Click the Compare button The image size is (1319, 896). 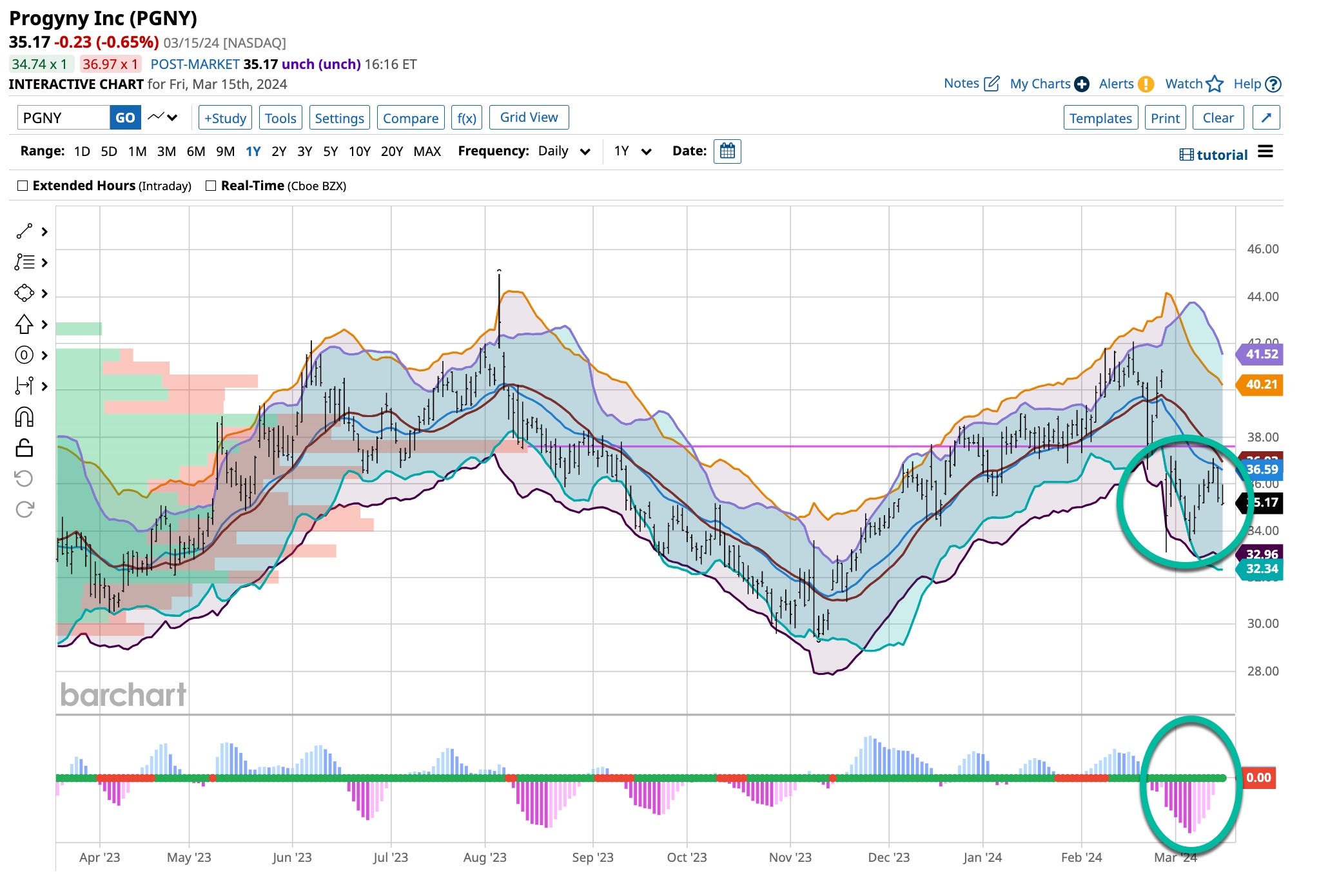click(x=411, y=118)
